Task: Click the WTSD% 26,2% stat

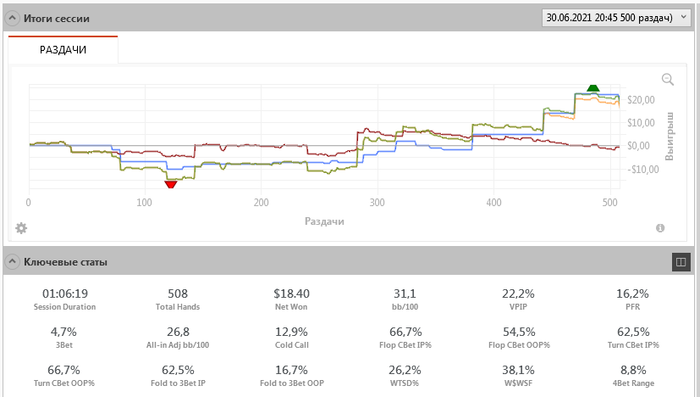Action: coord(405,376)
